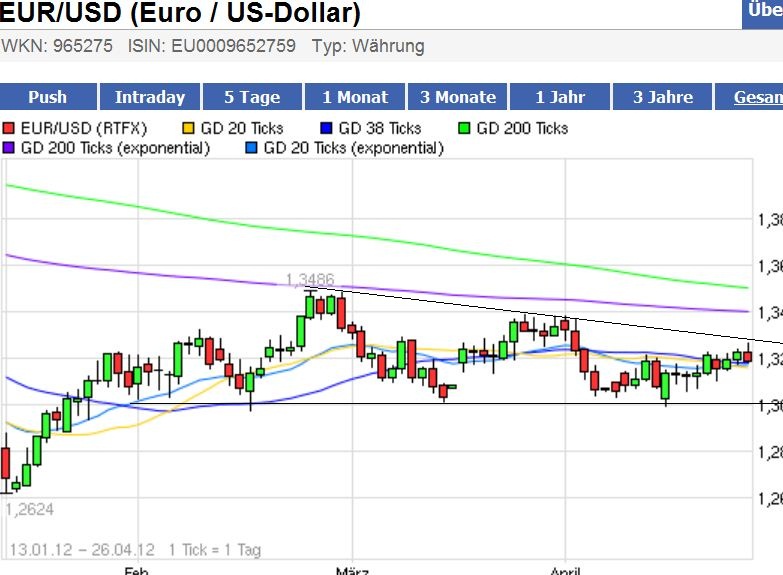
Task: Click the GD 200 Ticks (exponential) label
Action: click(x=115, y=148)
